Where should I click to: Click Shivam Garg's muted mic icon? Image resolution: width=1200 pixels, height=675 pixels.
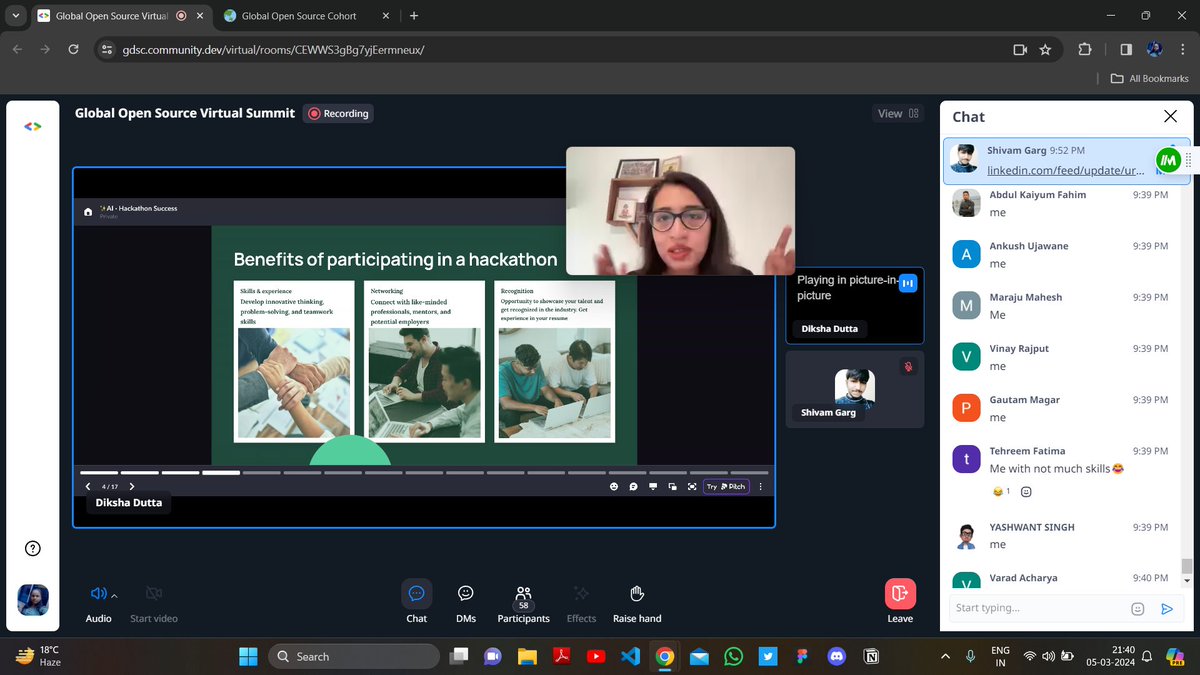coord(908,367)
